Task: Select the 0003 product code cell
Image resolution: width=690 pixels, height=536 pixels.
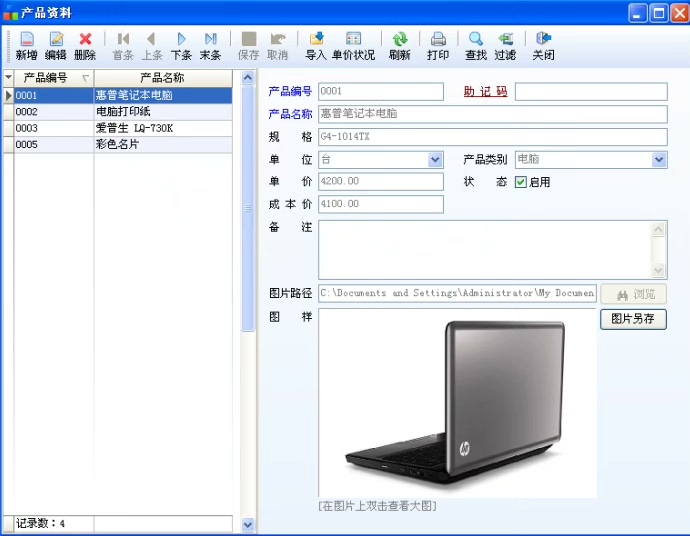Action: coord(54,128)
